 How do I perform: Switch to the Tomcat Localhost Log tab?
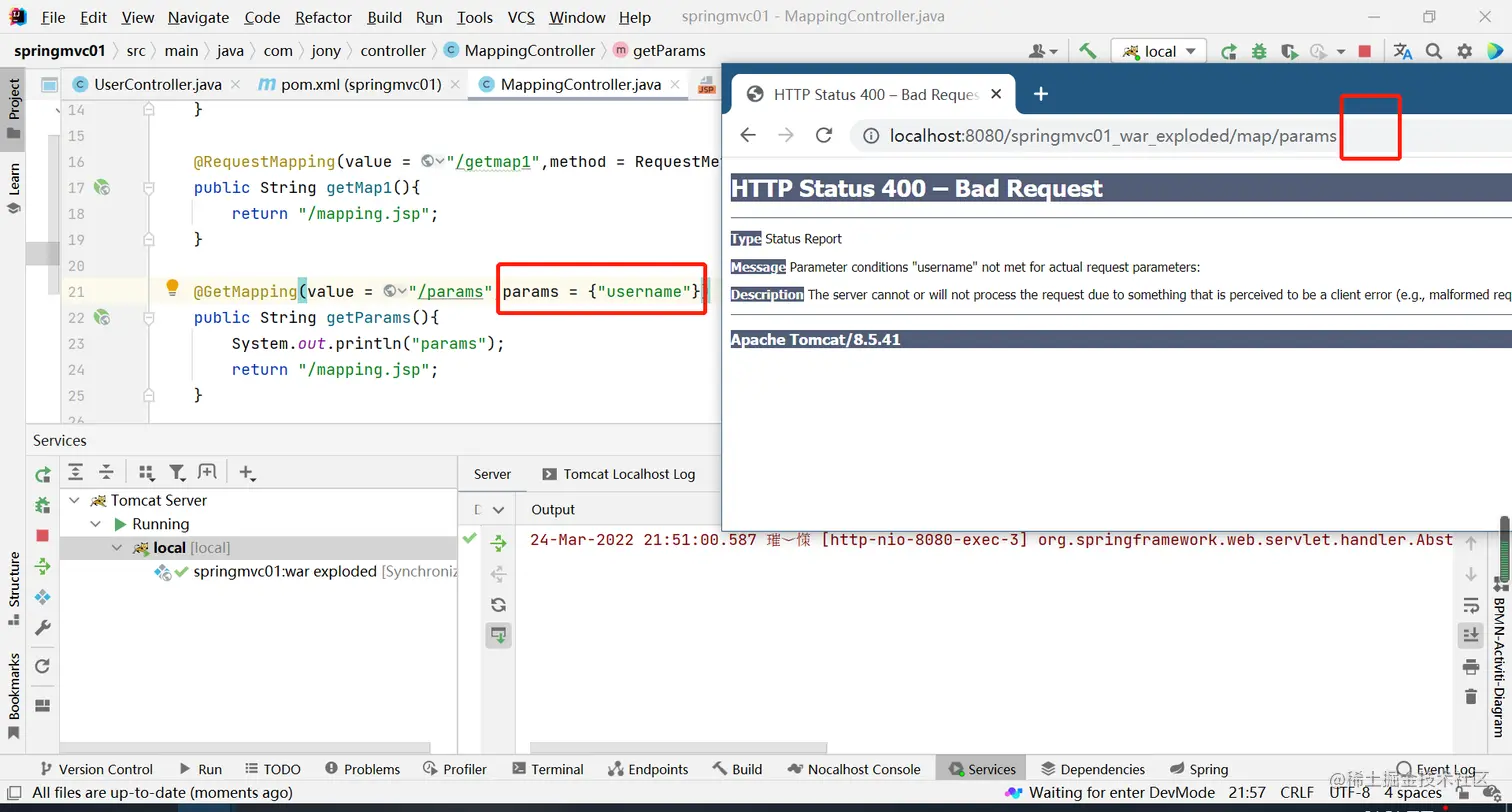coord(618,474)
